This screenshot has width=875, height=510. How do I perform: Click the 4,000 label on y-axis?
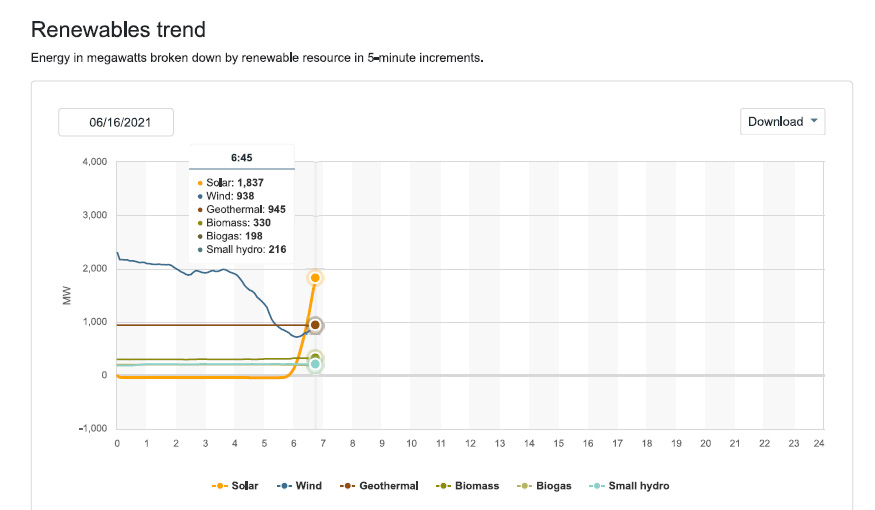93,162
